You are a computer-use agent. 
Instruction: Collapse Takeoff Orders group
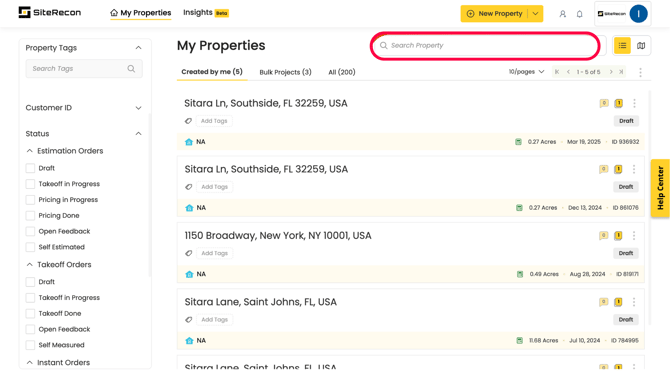[x=29, y=264]
